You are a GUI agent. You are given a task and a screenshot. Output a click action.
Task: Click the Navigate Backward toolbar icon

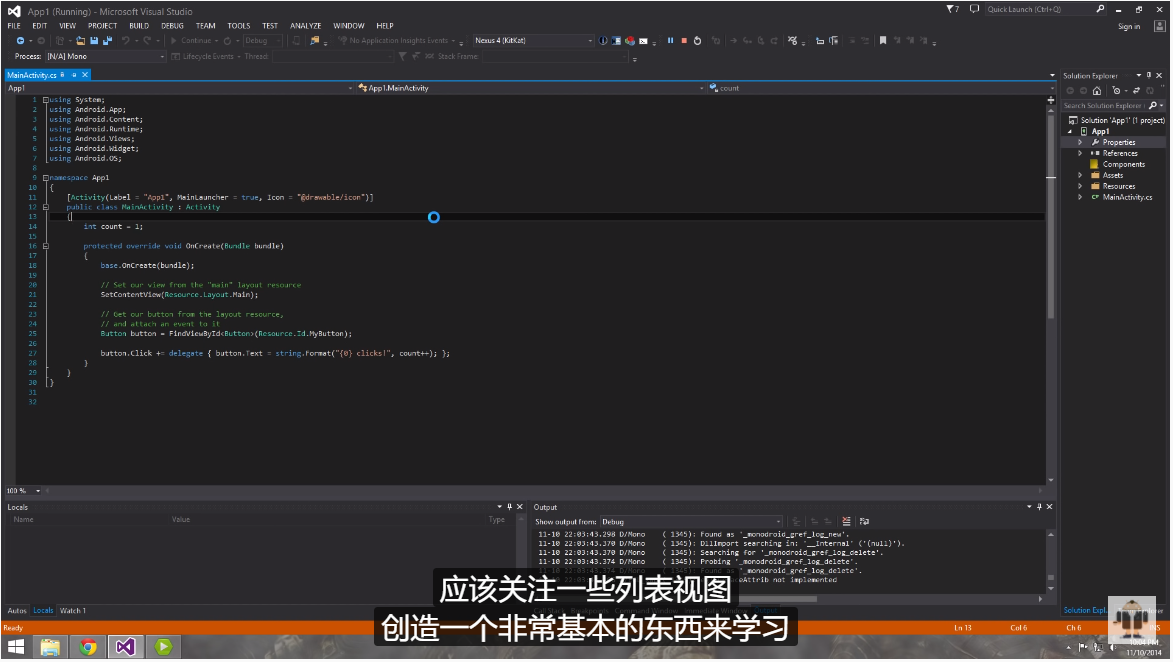pos(20,40)
